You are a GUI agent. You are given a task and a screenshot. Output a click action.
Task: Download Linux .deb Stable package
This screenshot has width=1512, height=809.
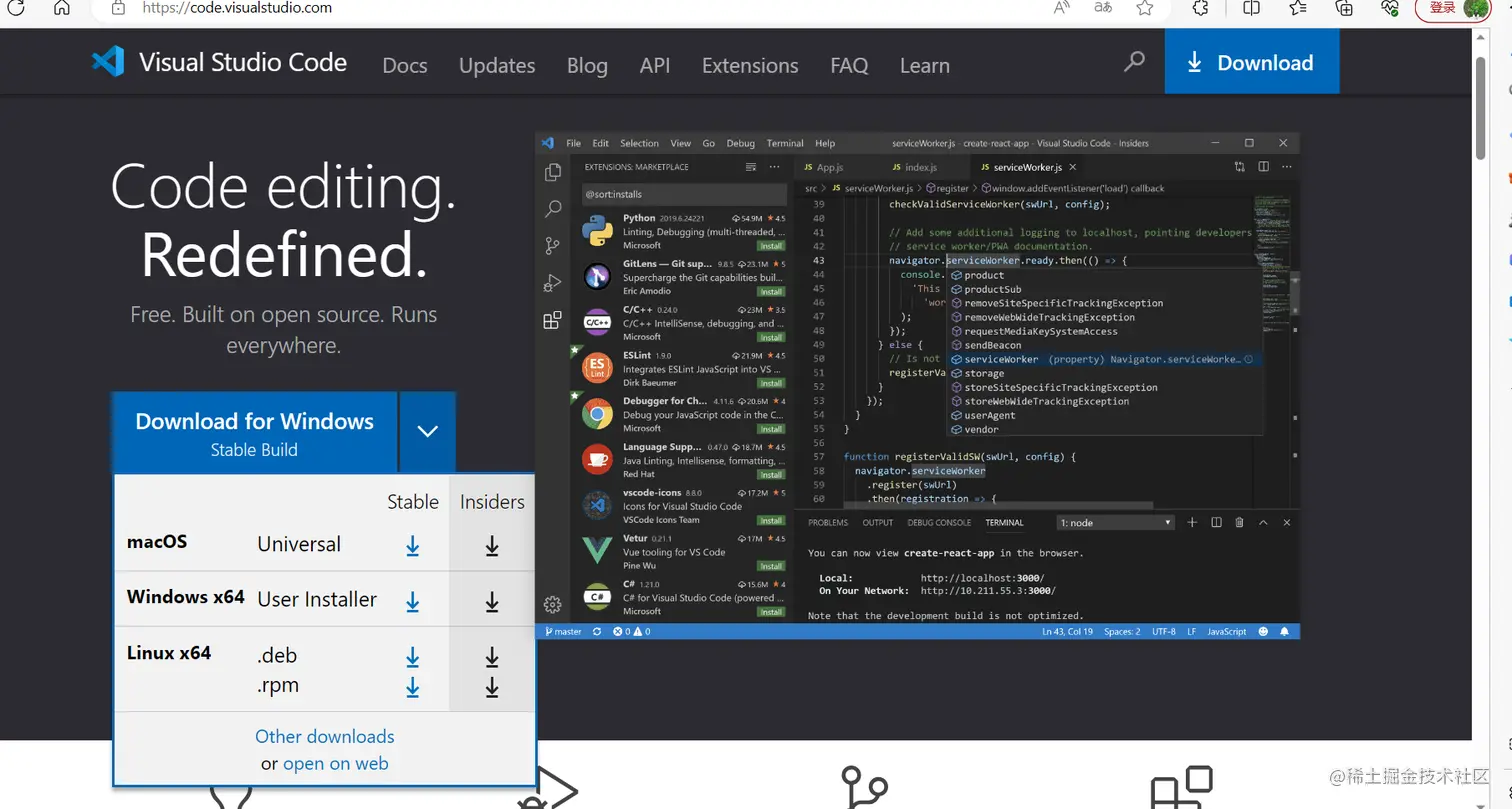[x=412, y=657]
